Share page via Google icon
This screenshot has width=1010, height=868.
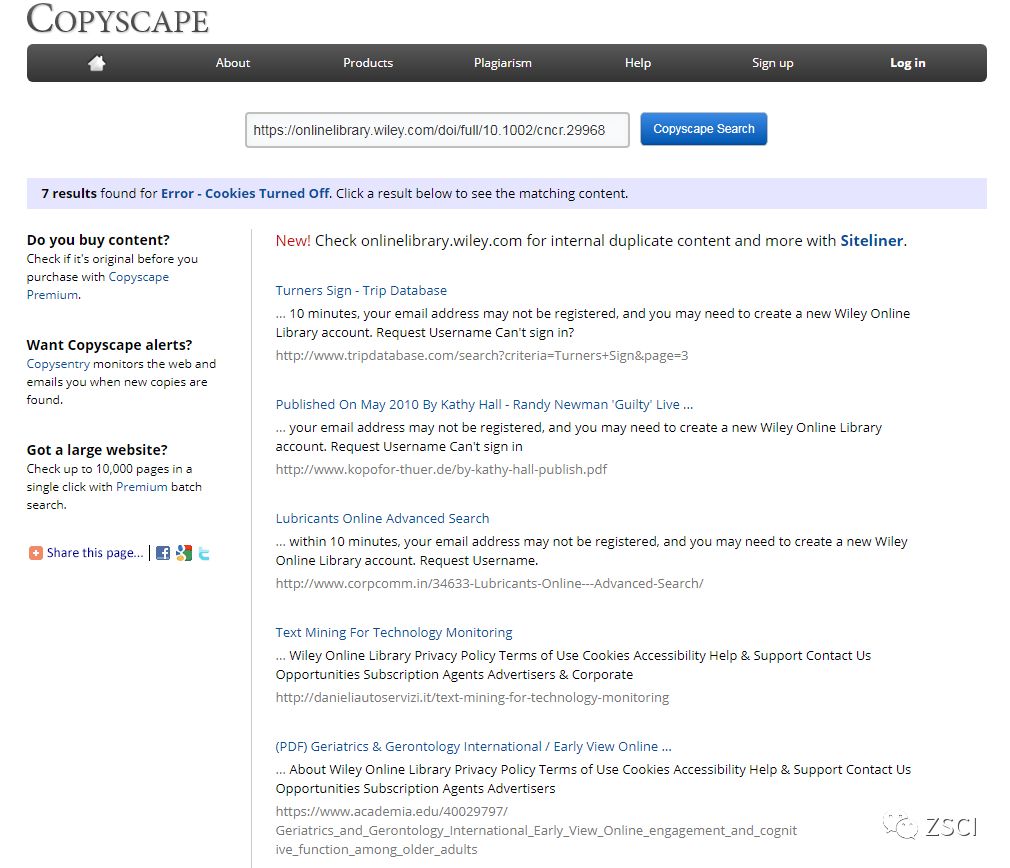[184, 553]
